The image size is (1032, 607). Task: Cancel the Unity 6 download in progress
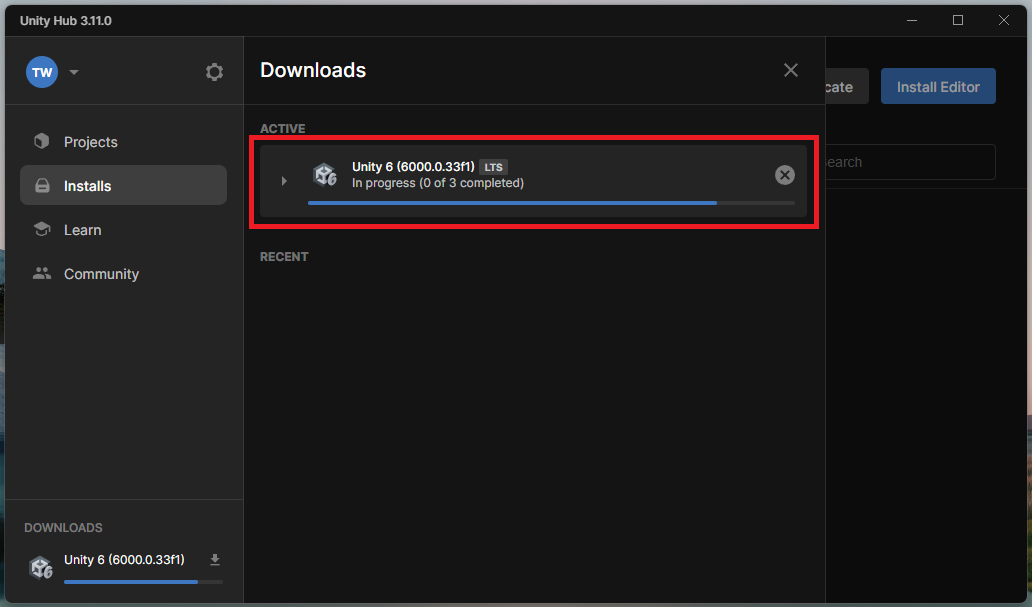785,175
